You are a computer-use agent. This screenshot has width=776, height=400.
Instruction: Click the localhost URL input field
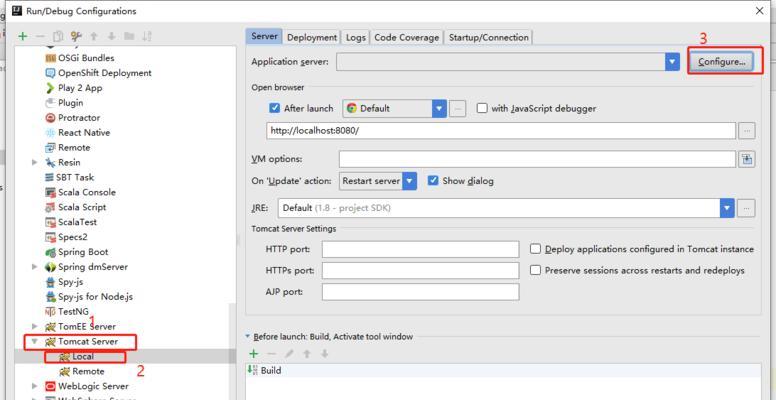pyautogui.click(x=501, y=131)
